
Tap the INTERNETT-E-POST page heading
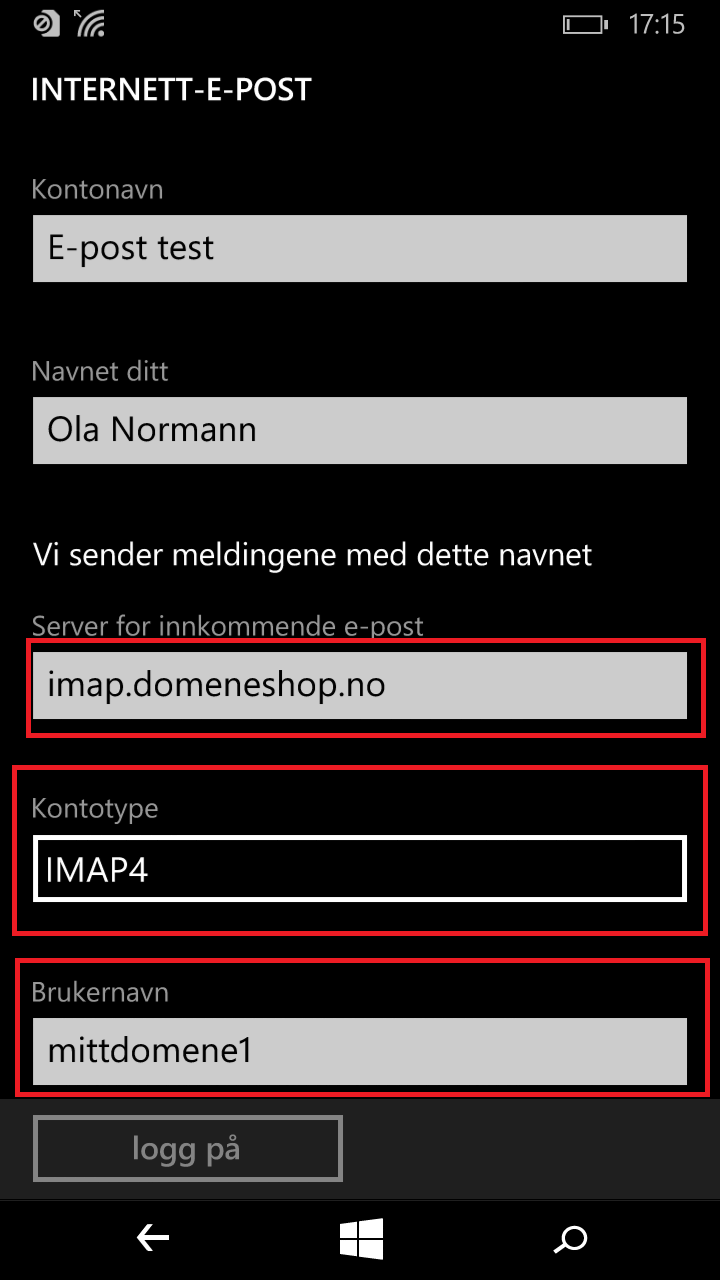(x=171, y=89)
